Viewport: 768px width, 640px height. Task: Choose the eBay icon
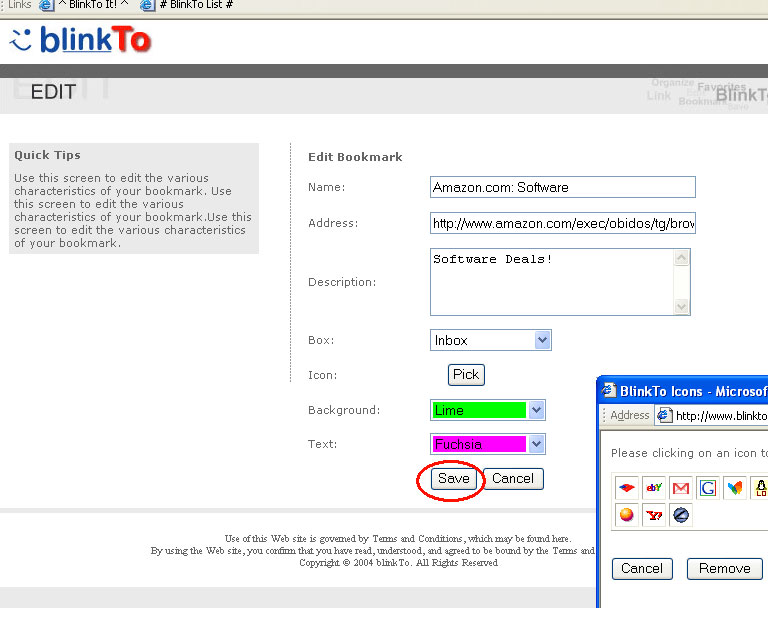(x=654, y=488)
